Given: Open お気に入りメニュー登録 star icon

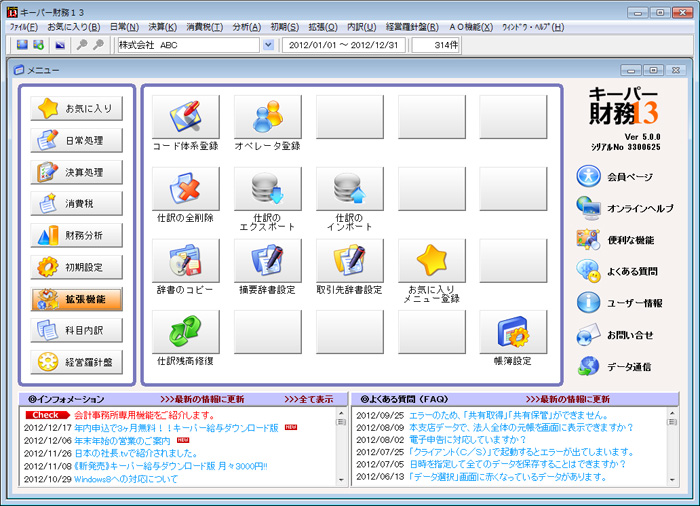Looking at the screenshot, I should point(432,260).
